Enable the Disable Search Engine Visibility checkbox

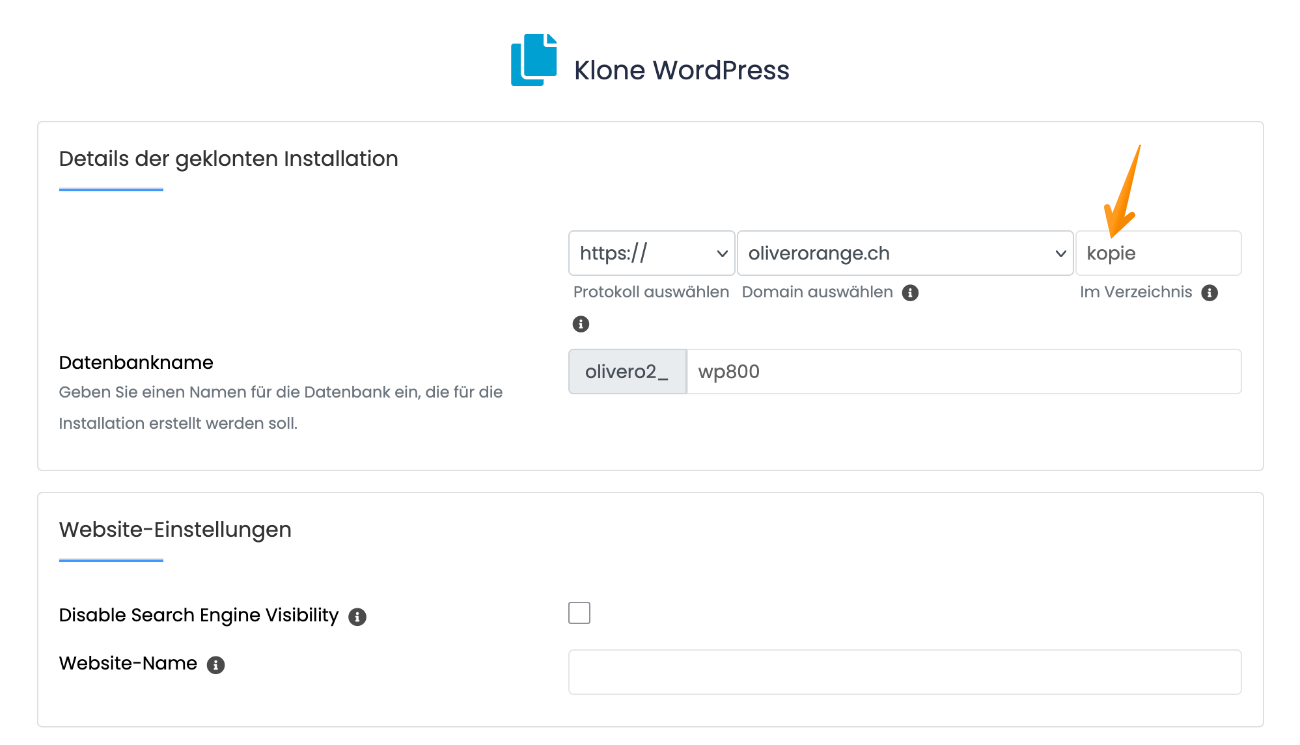click(579, 613)
